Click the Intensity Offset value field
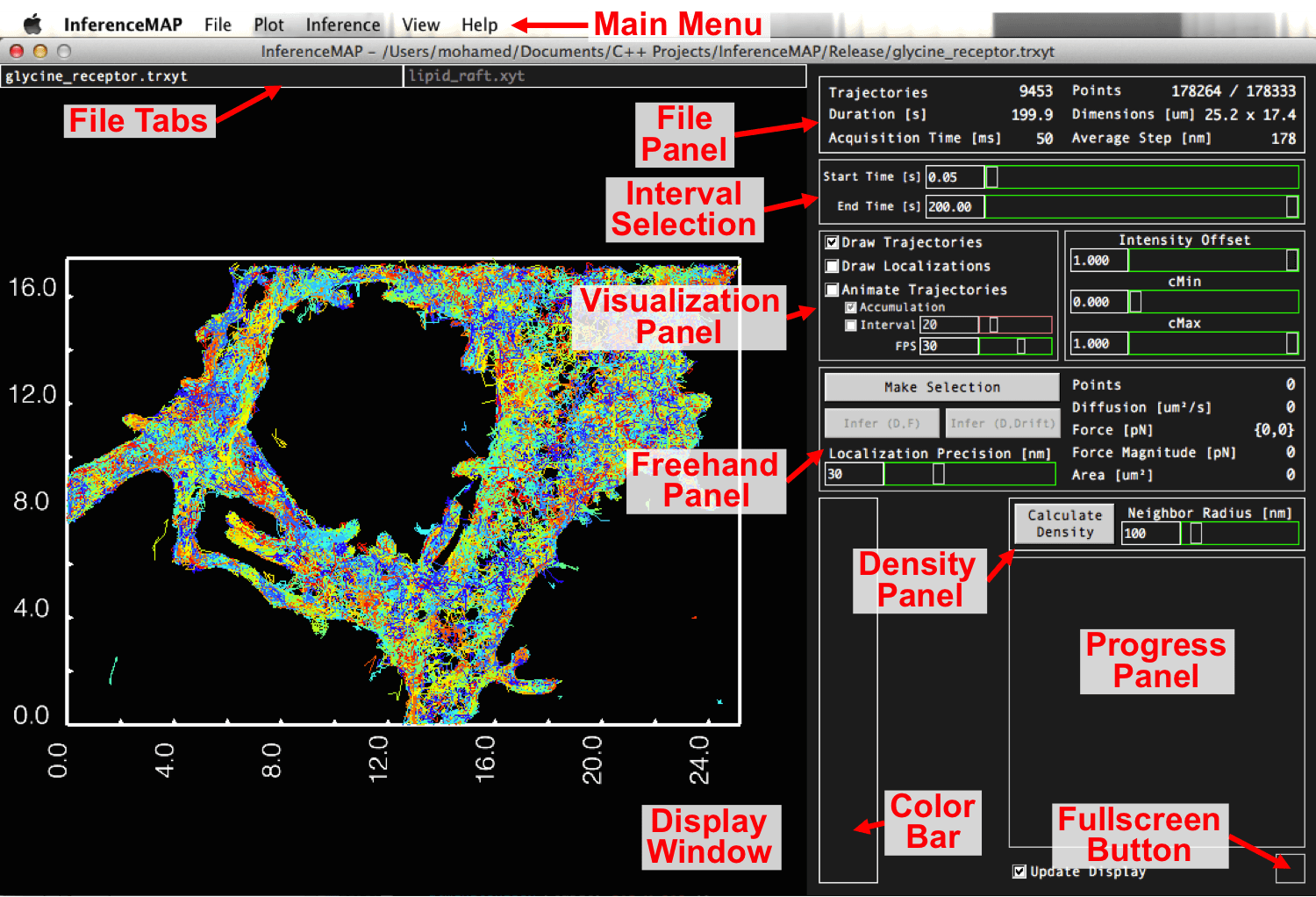The height and width of the screenshot is (897, 1316). (1099, 261)
